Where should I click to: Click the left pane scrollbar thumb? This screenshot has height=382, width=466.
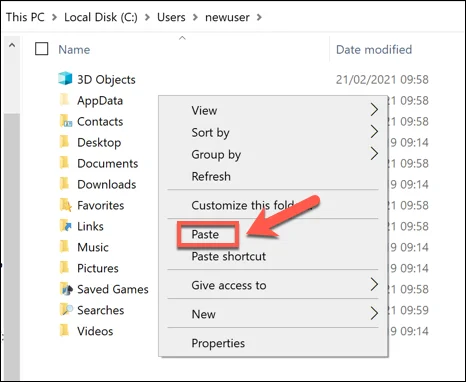tap(13, 247)
